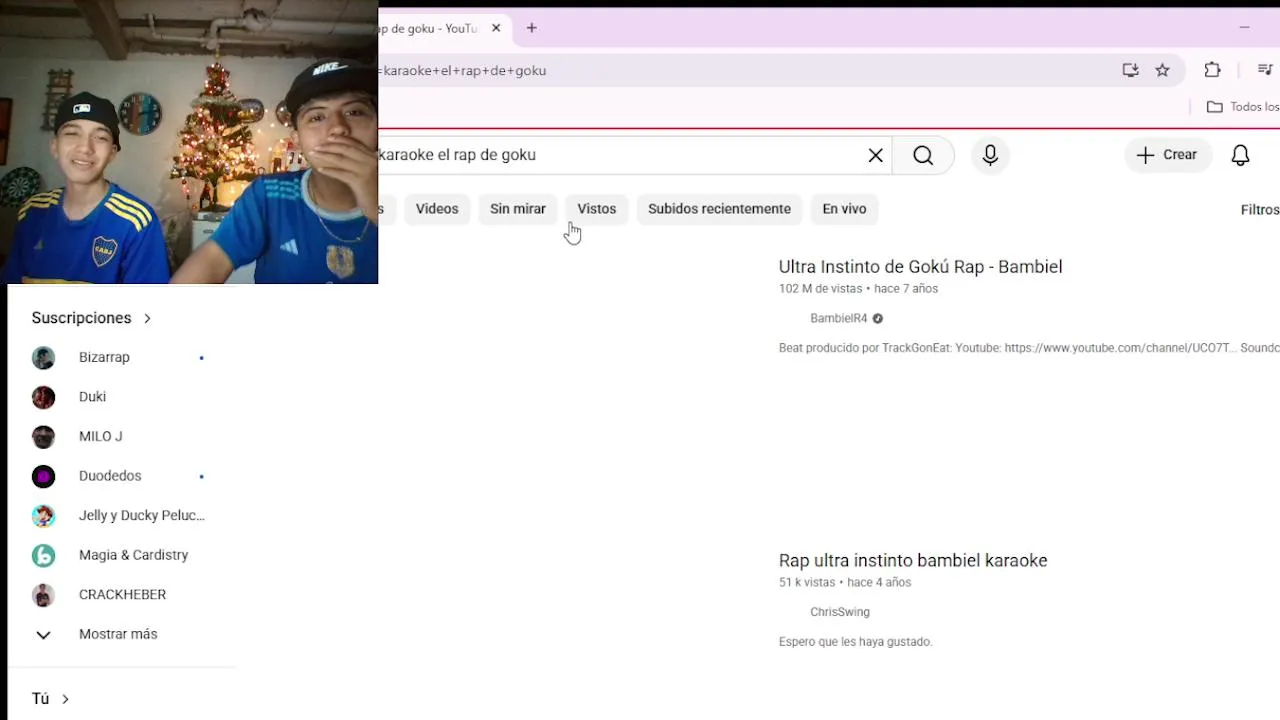Expand subscriptions list with Mostrar más
This screenshot has width=1280, height=720.
(x=120, y=634)
